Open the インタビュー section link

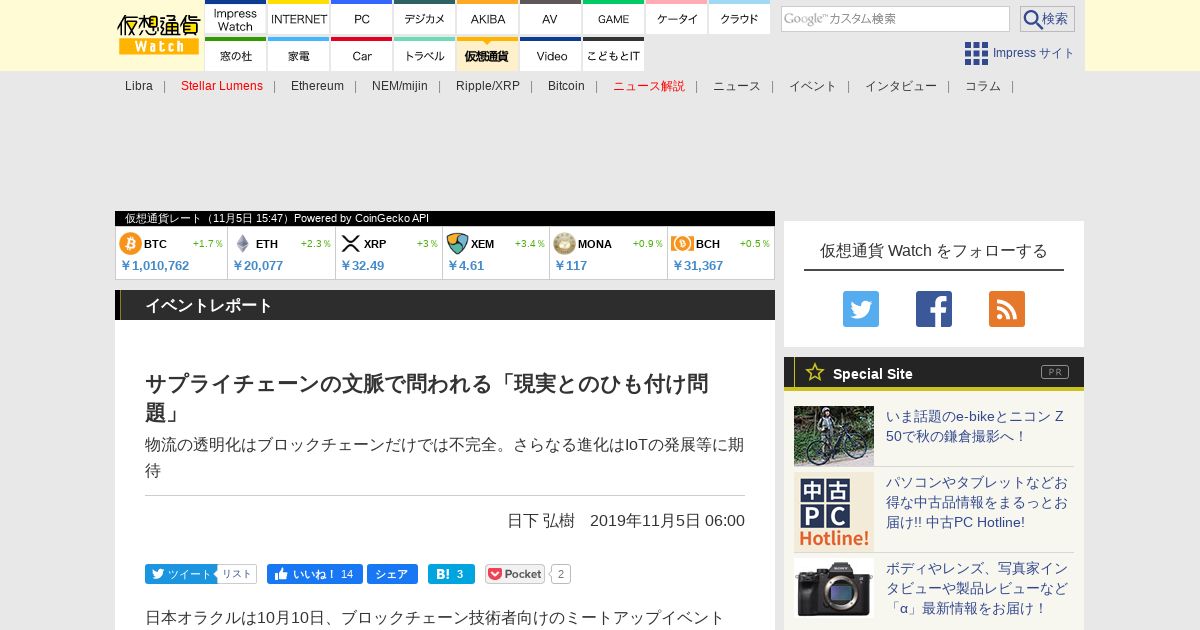point(901,86)
